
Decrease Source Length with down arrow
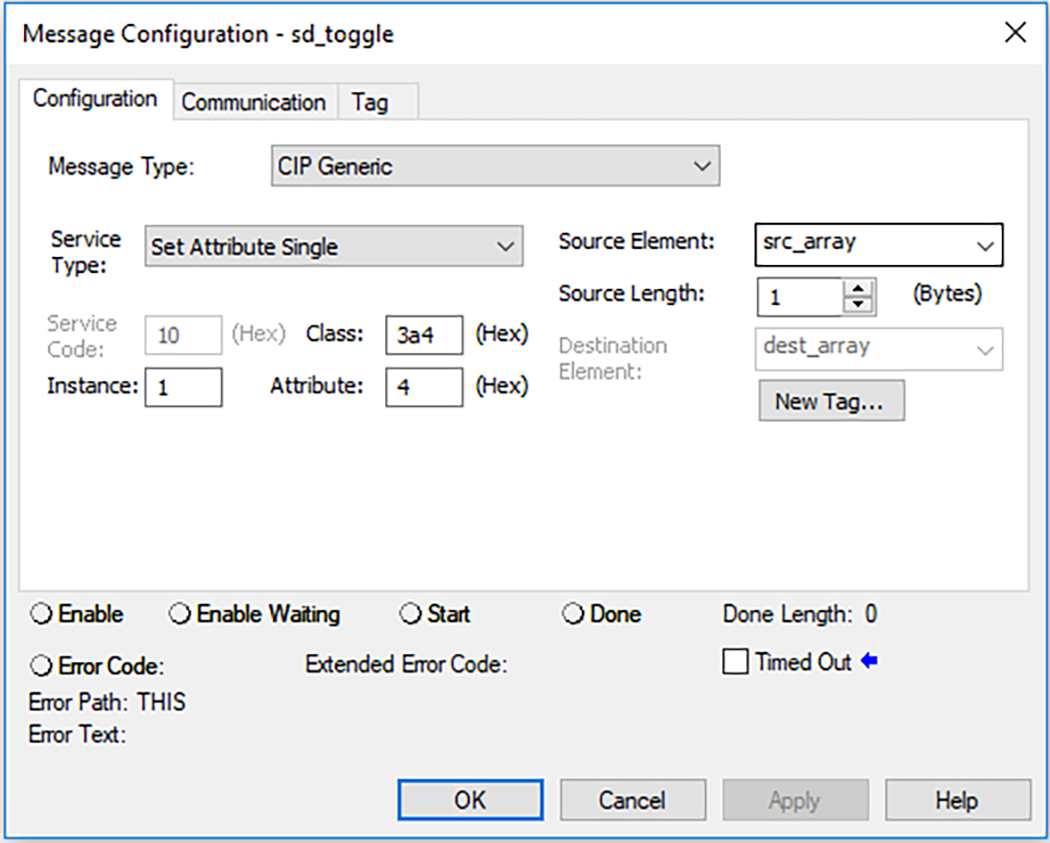click(858, 304)
